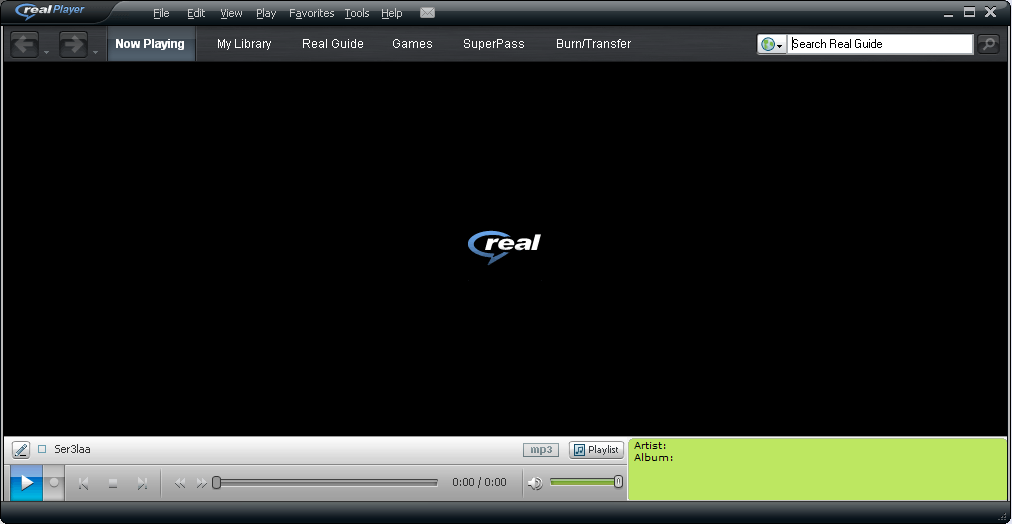Switch to the Now Playing tab
This screenshot has height=524, width=1012.
point(150,44)
